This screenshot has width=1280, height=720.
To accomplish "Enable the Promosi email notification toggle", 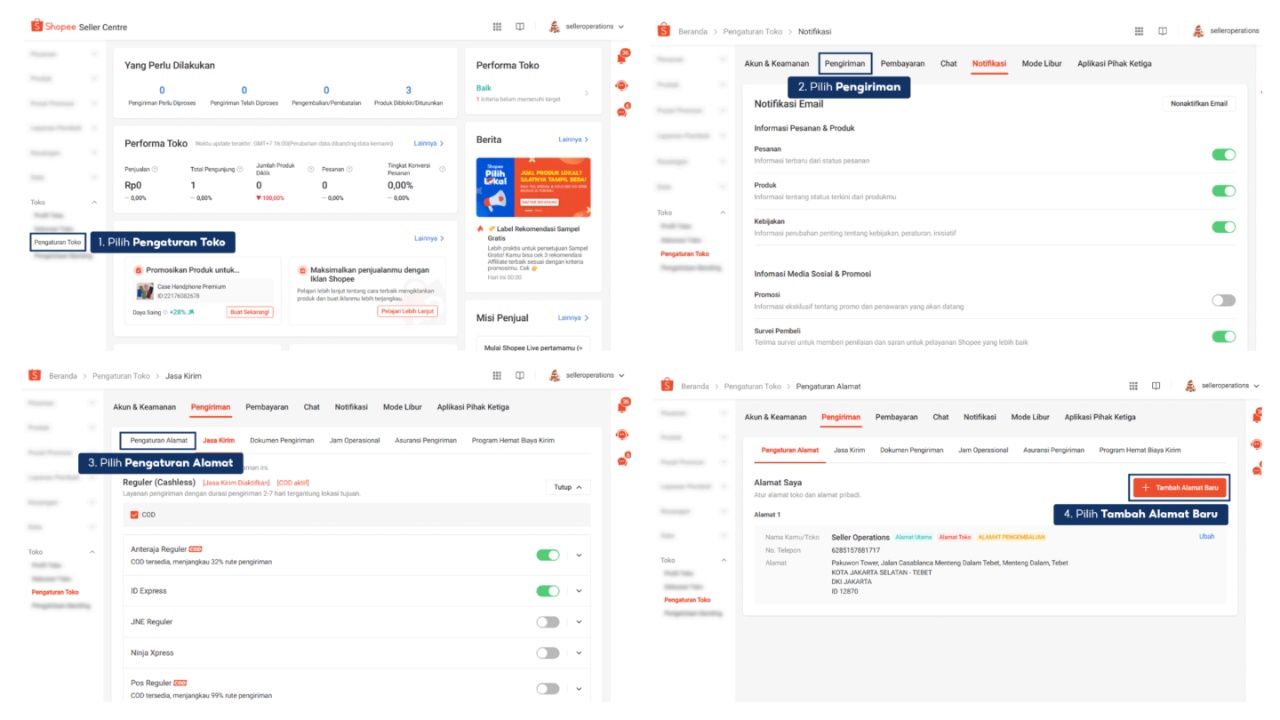I will click(x=1223, y=300).
